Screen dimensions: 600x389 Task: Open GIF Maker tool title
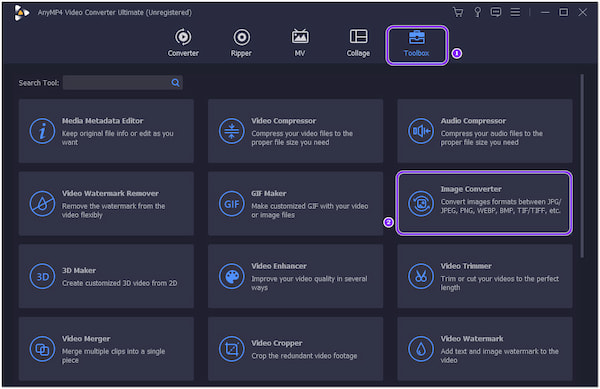coord(269,194)
